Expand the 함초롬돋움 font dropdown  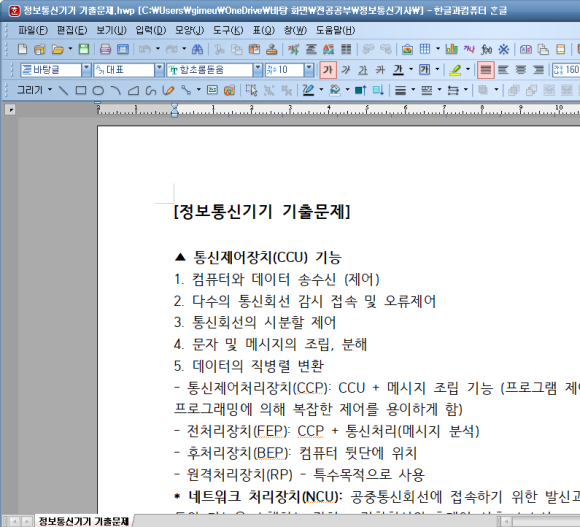(258, 70)
